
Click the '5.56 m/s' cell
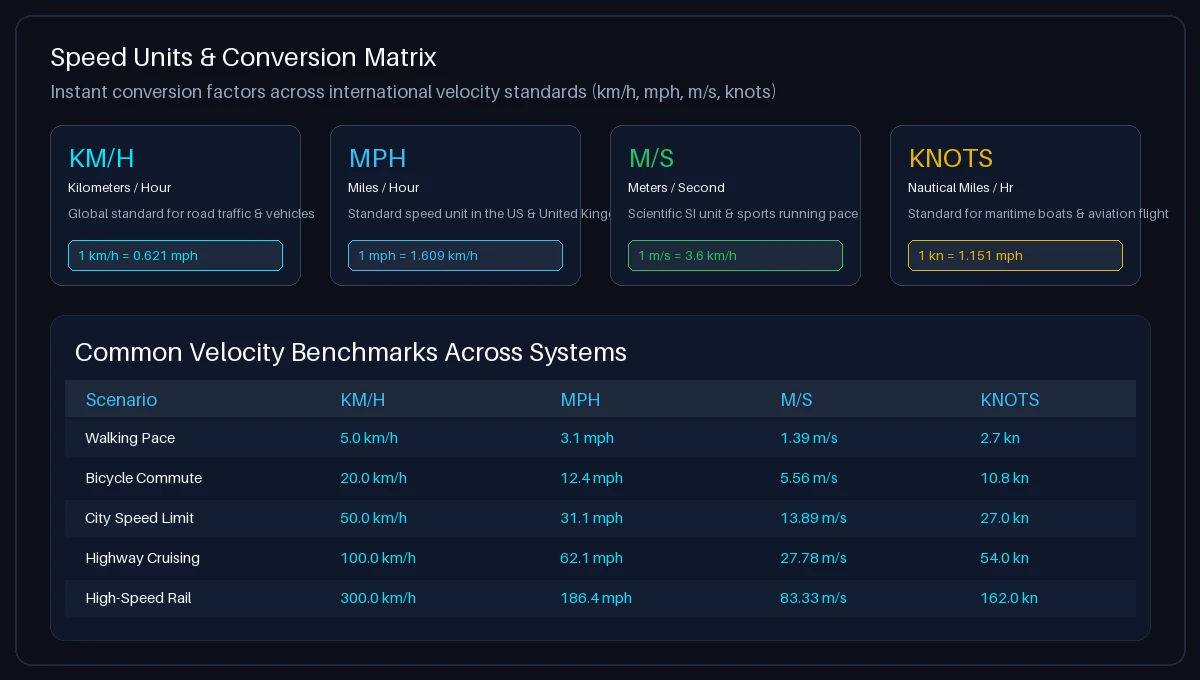809,478
